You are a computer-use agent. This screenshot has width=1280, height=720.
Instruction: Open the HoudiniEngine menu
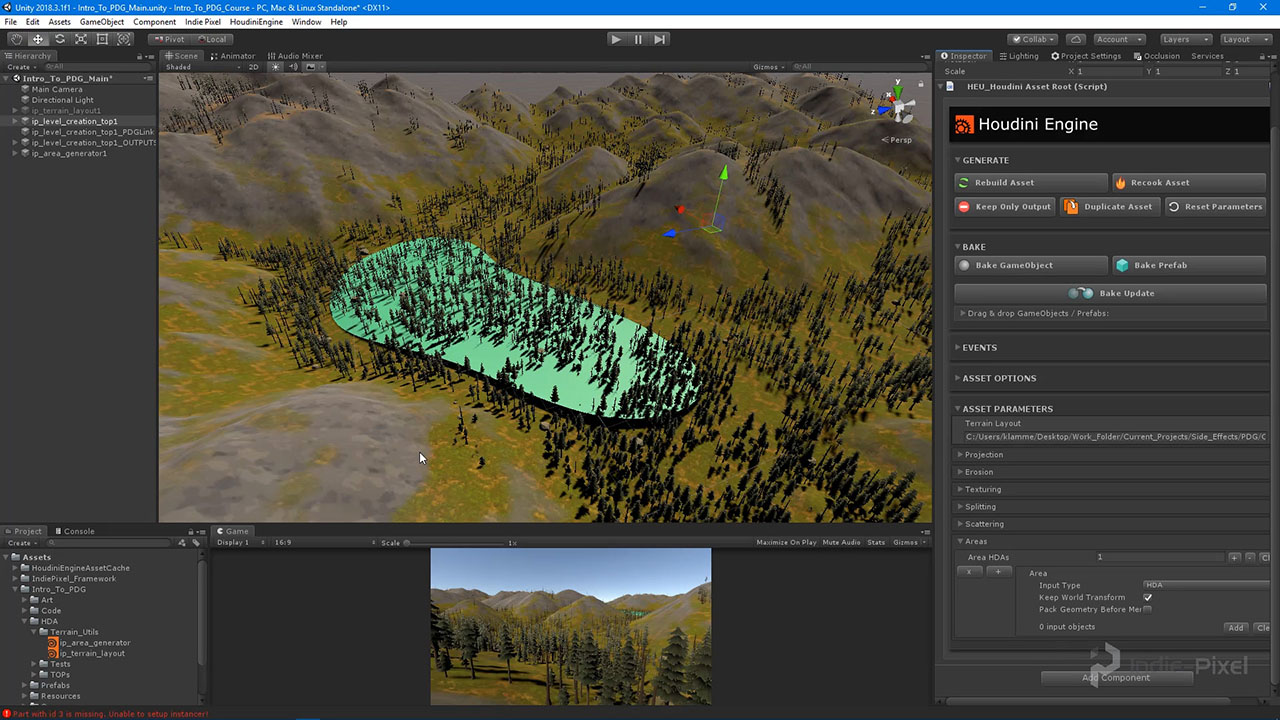click(256, 21)
